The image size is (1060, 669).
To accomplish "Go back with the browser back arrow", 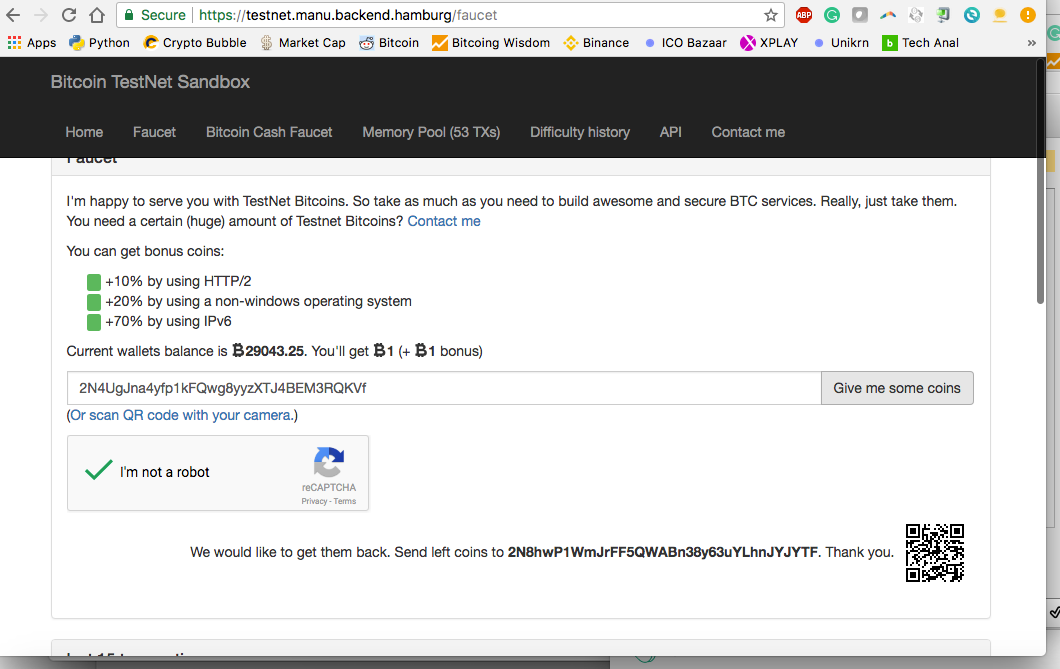I will pyautogui.click(x=13, y=15).
